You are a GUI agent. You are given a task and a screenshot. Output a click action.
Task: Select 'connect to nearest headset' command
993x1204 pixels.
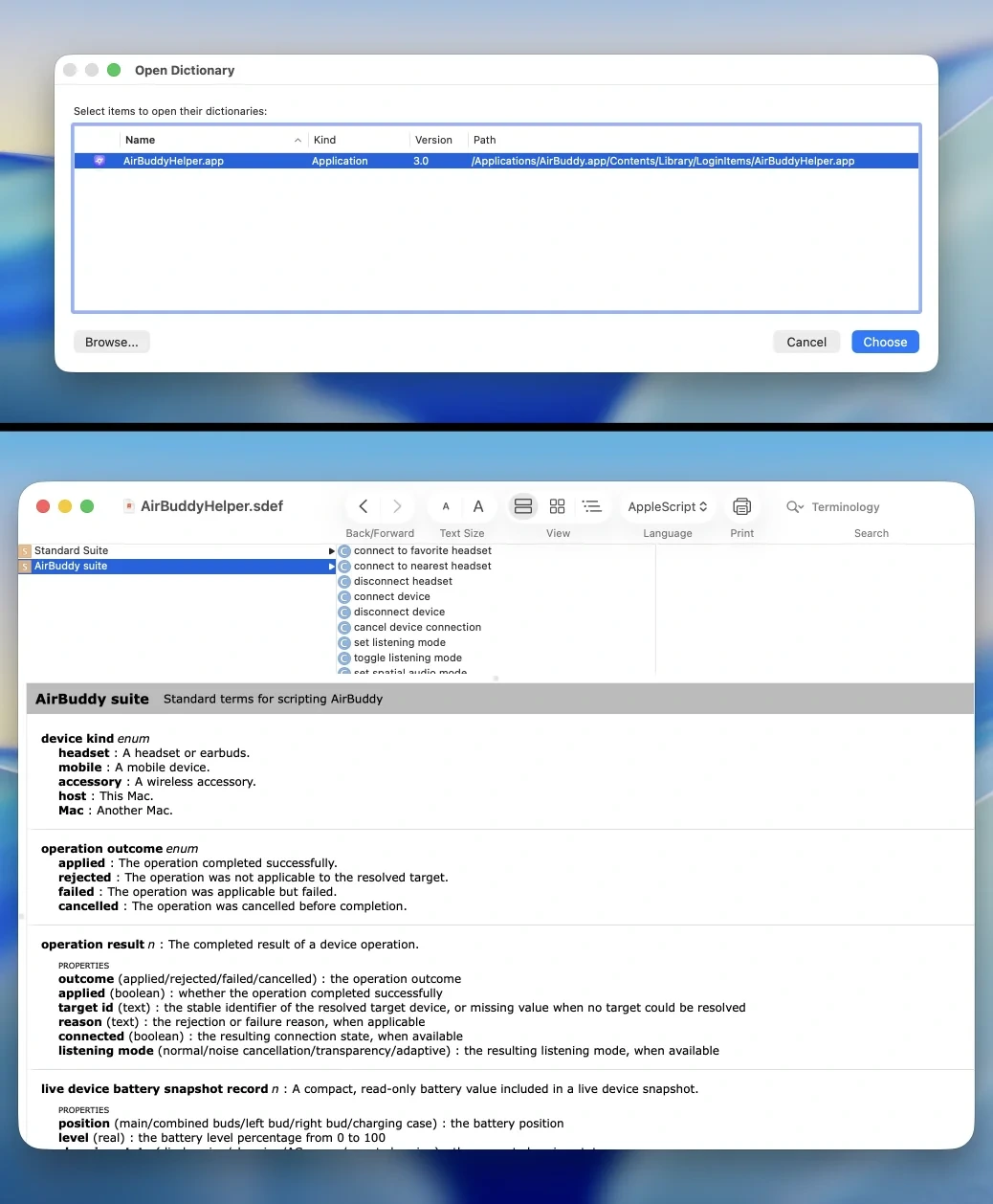click(x=423, y=567)
